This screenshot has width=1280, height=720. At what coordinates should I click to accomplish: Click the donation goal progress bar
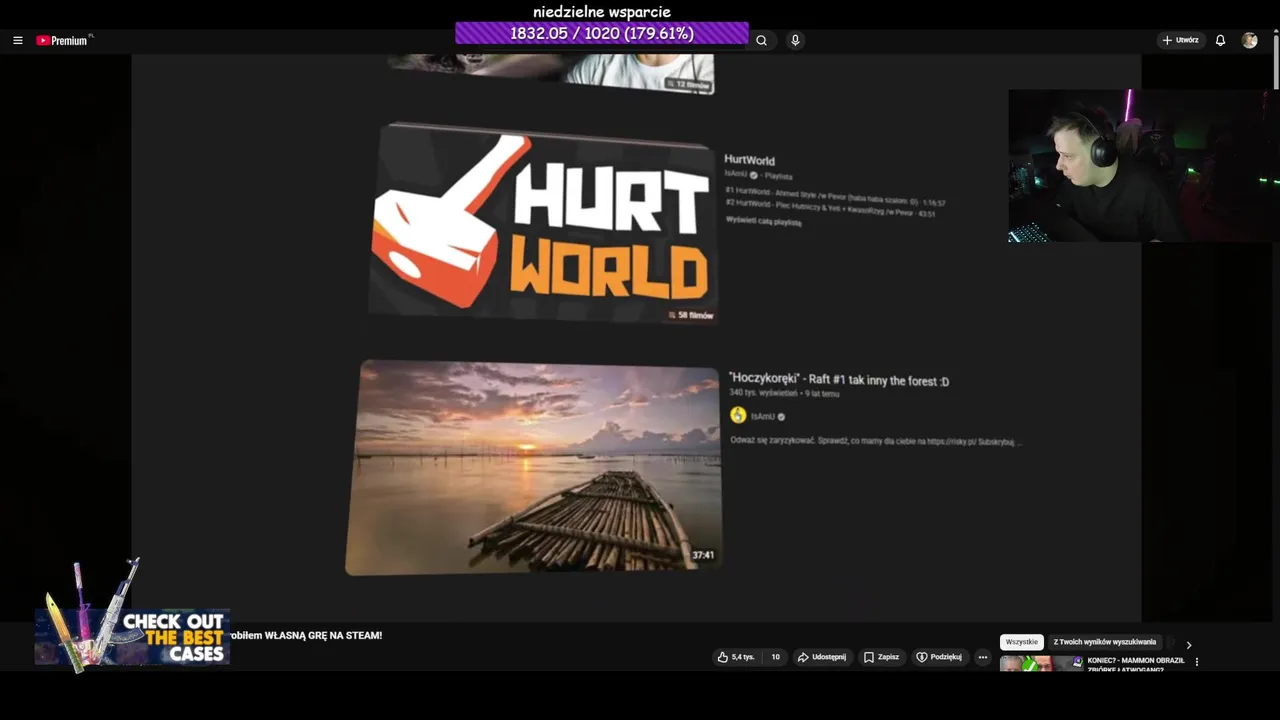point(602,33)
